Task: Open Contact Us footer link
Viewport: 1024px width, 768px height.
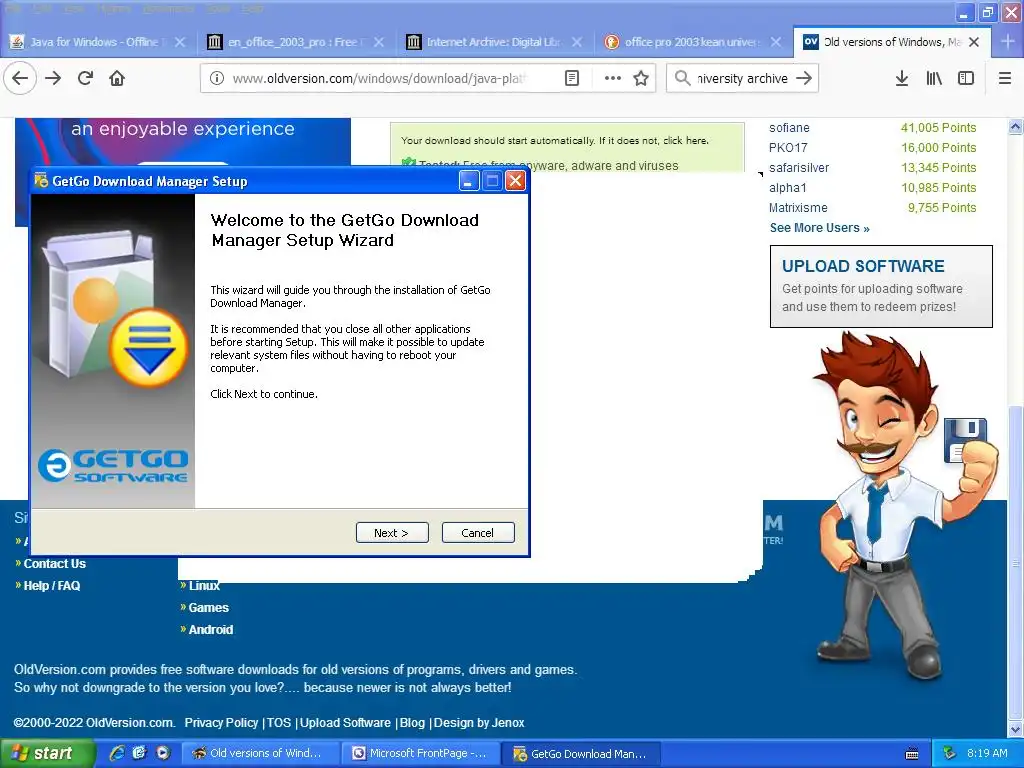Action: click(x=54, y=564)
